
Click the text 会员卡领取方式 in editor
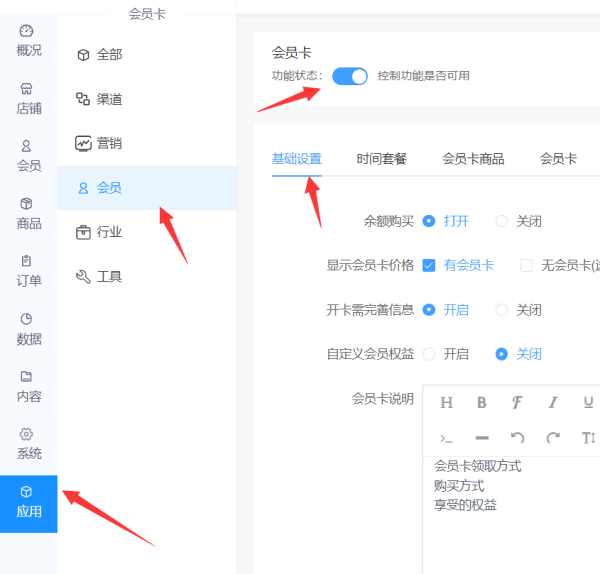(477, 466)
